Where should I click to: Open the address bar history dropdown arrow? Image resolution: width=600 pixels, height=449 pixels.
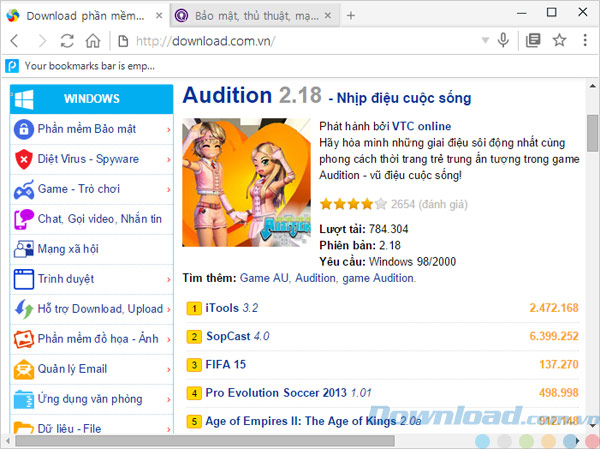pos(484,41)
